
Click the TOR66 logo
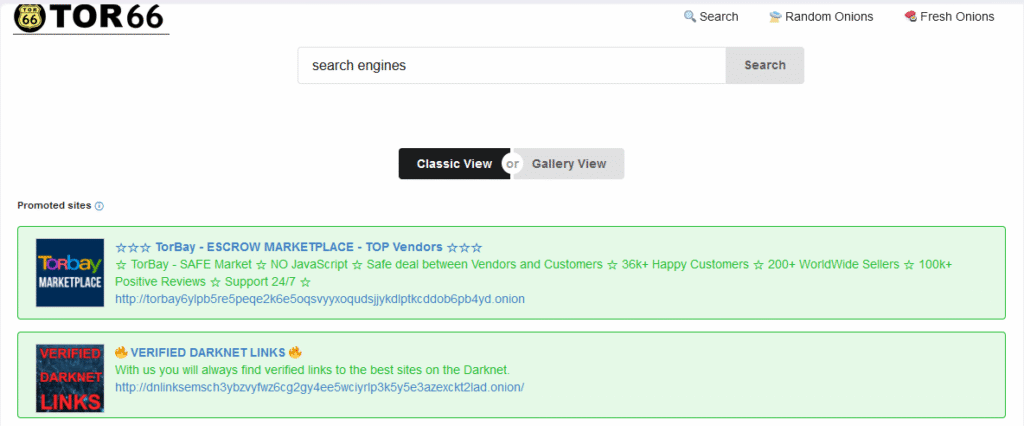pyautogui.click(x=91, y=17)
